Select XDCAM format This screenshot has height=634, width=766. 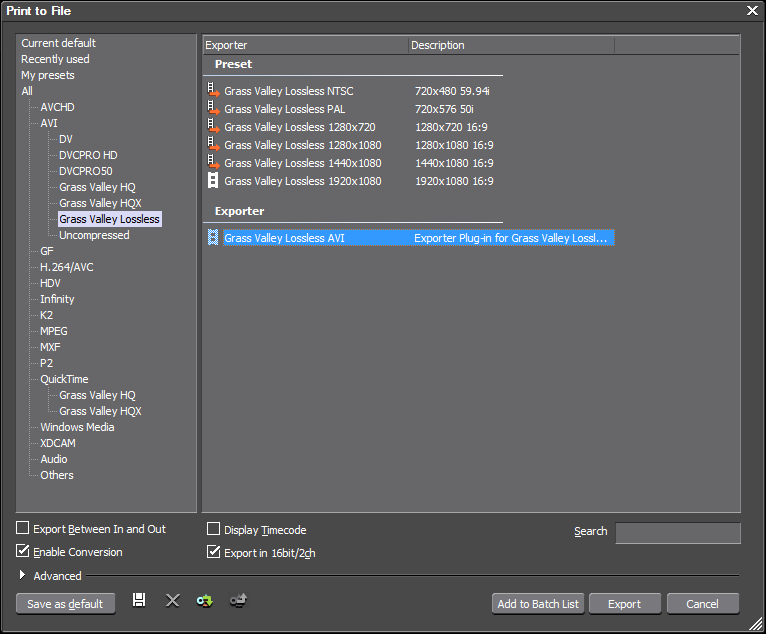click(58, 444)
